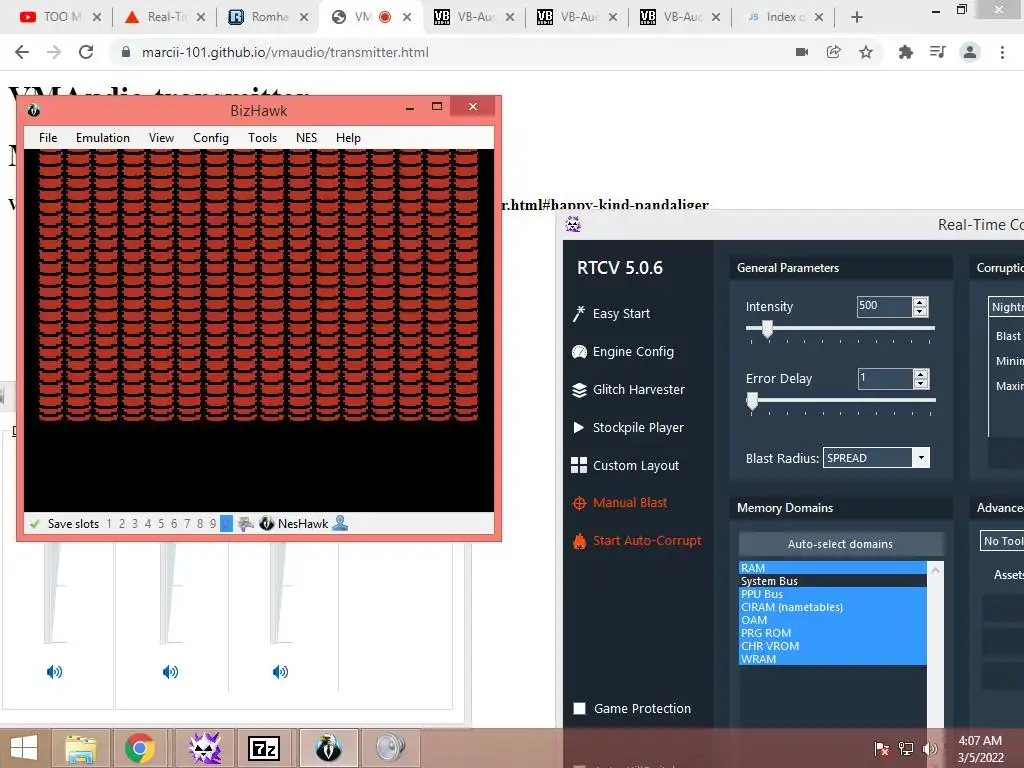
Task: Open Chrome profile avatar
Action: [x=970, y=52]
